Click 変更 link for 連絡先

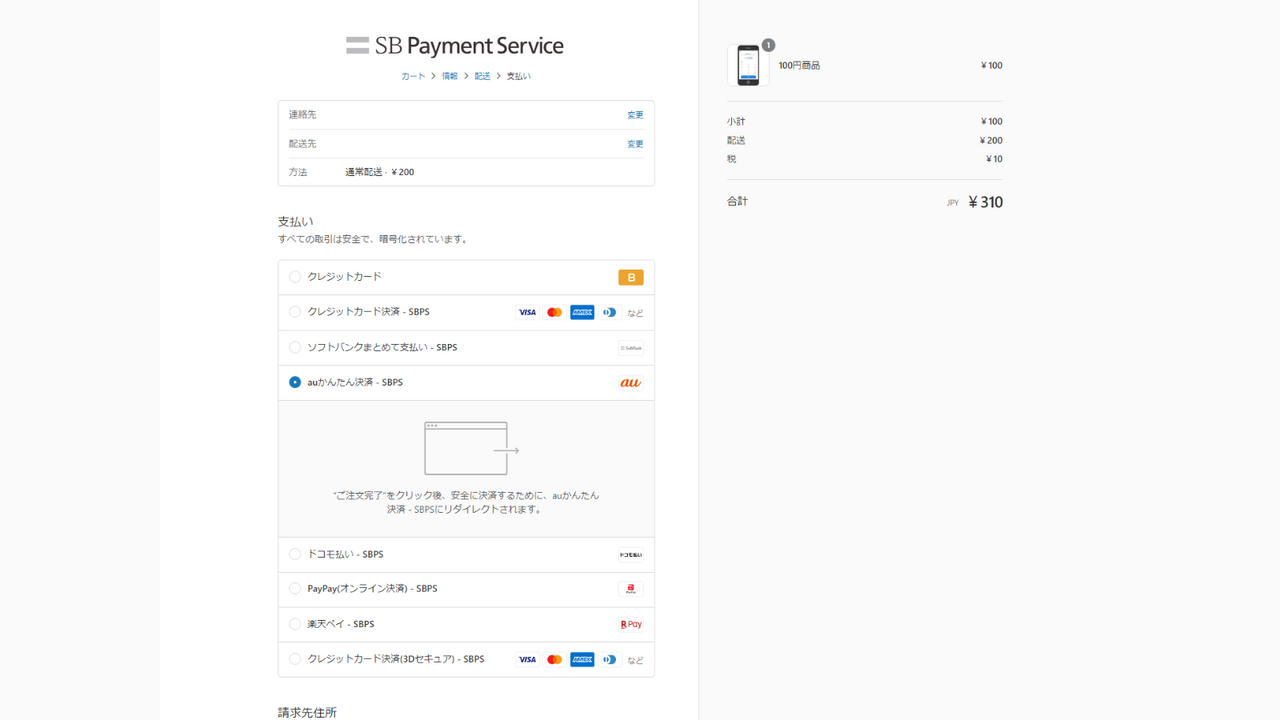[x=635, y=115]
